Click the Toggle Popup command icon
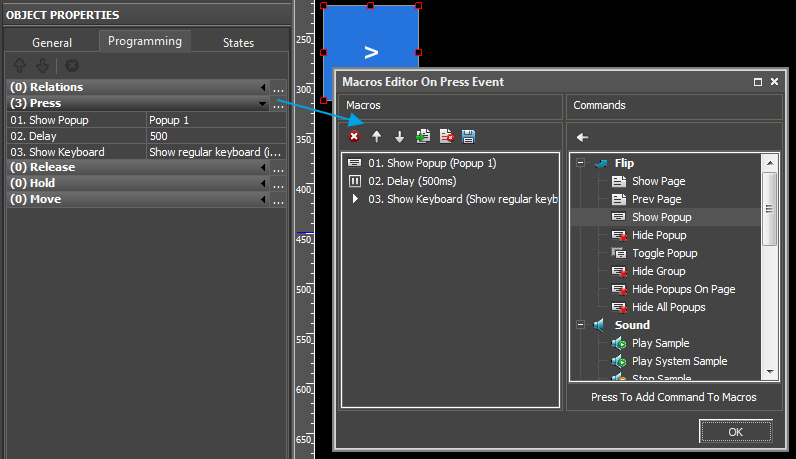Screen dimensions: 796x459 coord(618,253)
